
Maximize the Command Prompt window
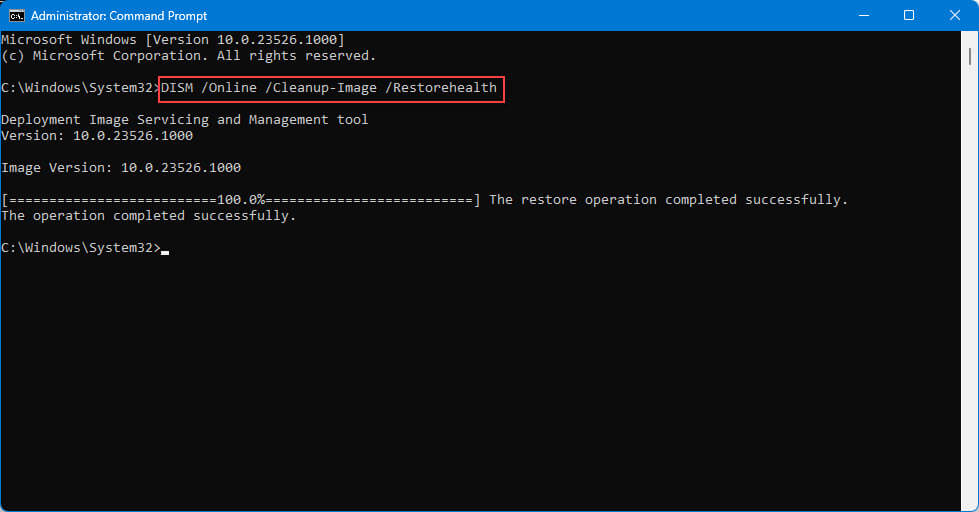click(x=909, y=16)
